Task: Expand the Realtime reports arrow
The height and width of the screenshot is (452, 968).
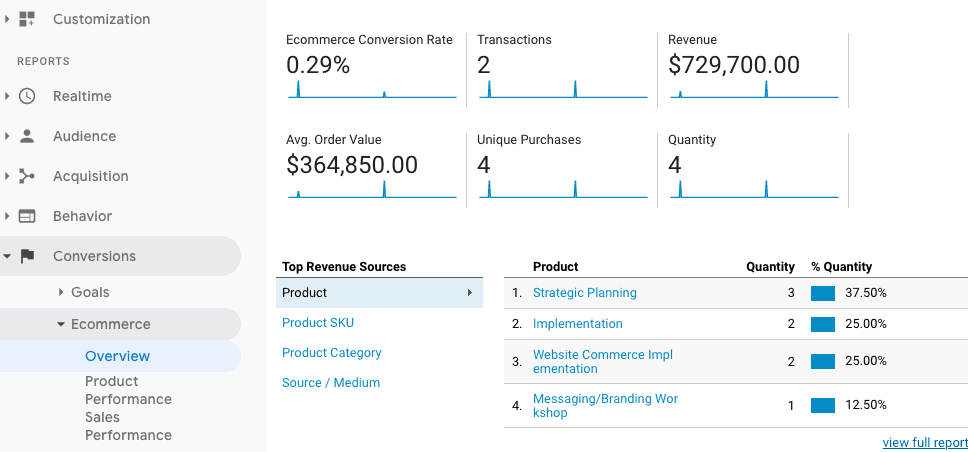Action: (7, 96)
